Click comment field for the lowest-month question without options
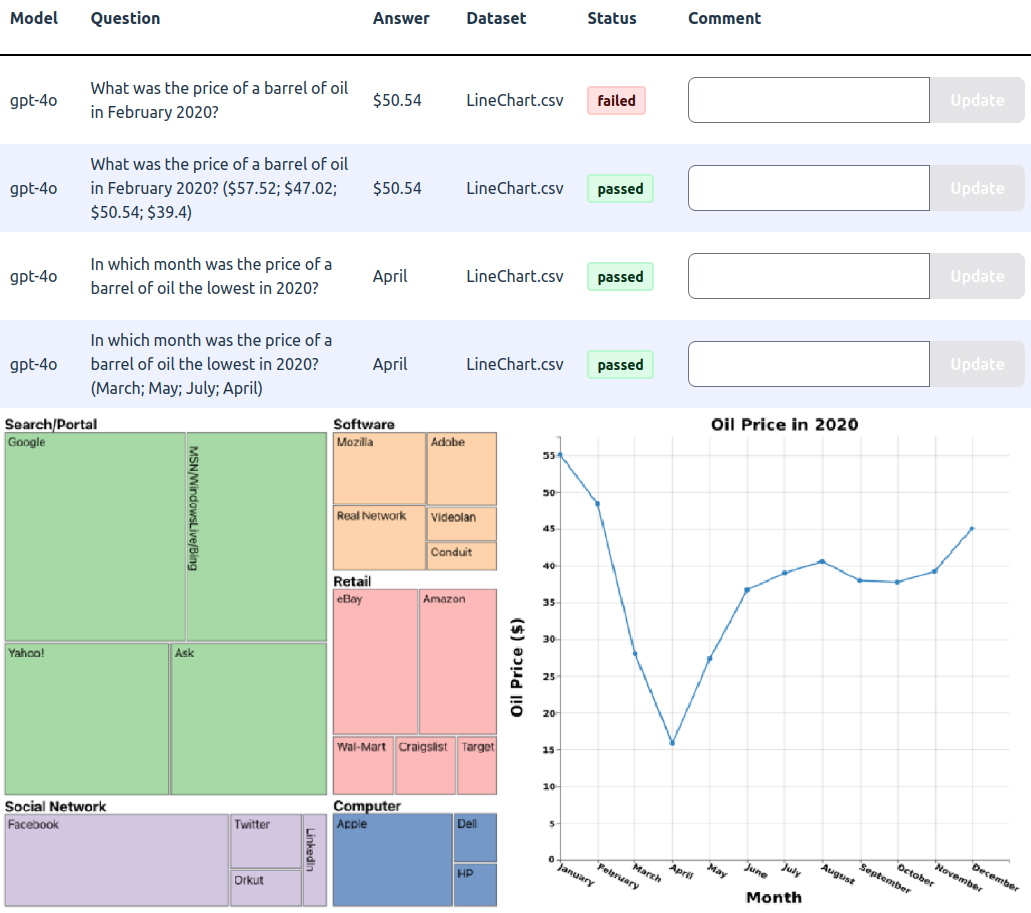Viewport: 1031px width, 913px height. [x=809, y=276]
